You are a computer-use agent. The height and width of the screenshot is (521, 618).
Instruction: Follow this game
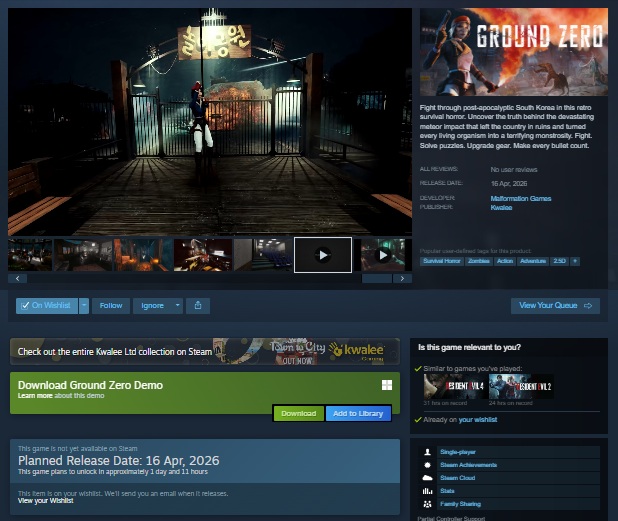111,306
